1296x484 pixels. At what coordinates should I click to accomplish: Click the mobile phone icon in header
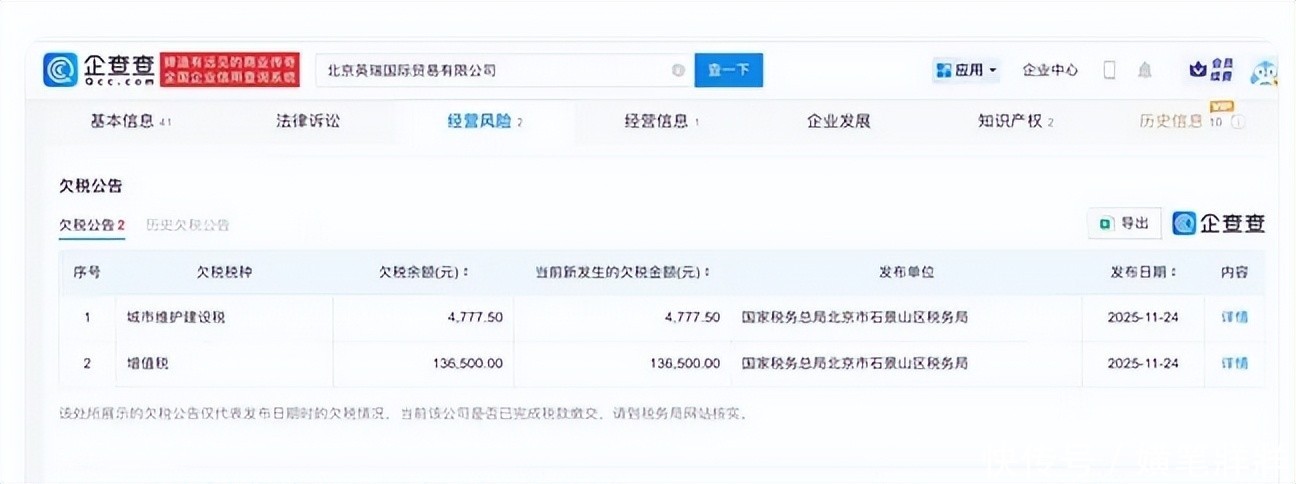click(x=1109, y=70)
